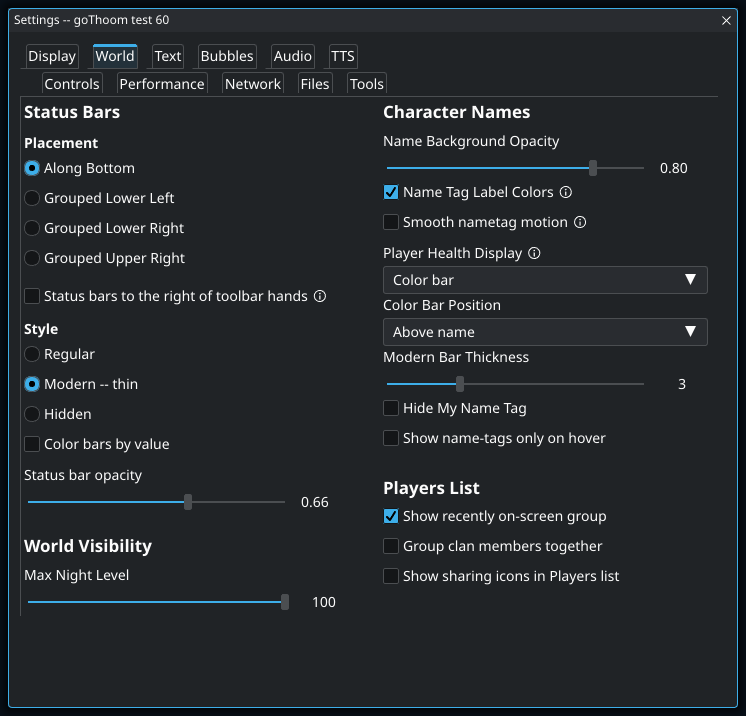Screen dimensions: 746x716
Task: Enable Show name-tags only on hover
Action: [391, 438]
